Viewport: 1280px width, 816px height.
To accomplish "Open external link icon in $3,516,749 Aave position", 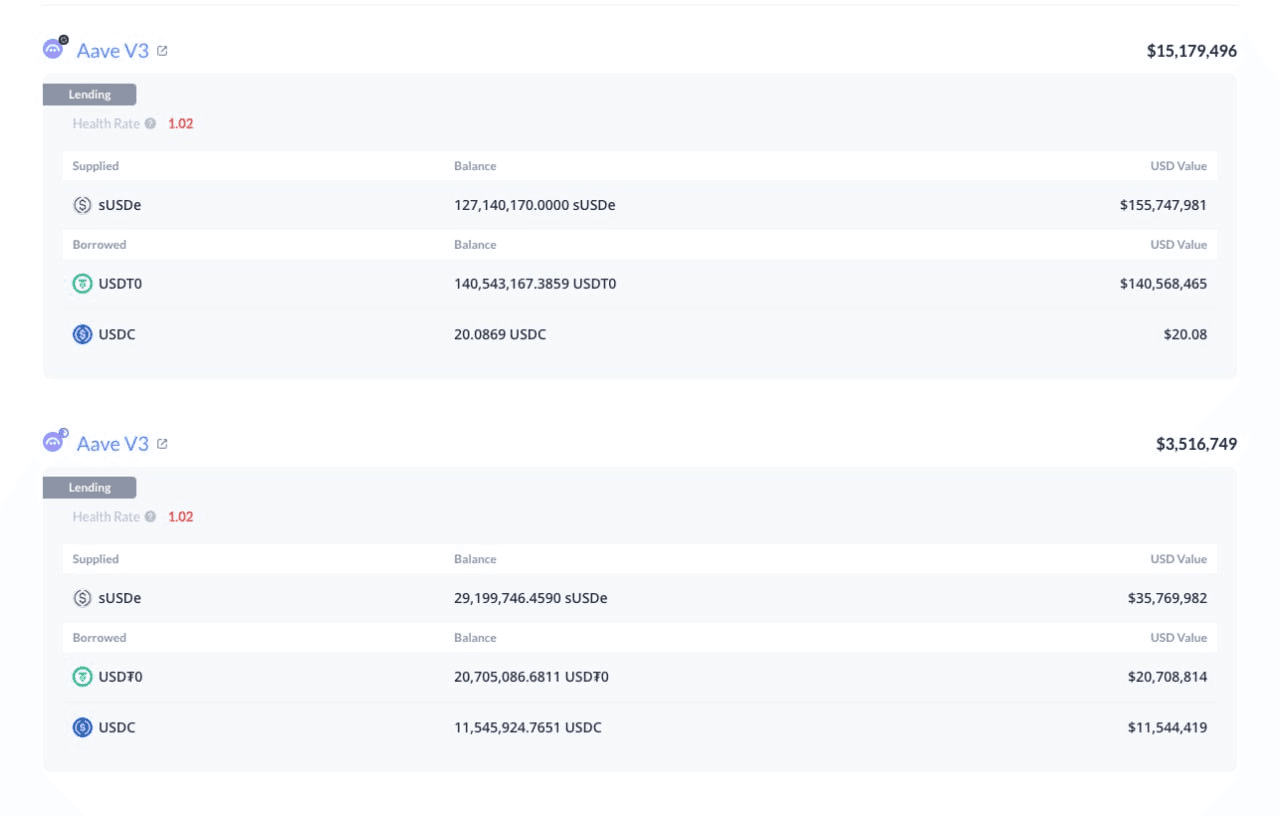I will point(163,443).
